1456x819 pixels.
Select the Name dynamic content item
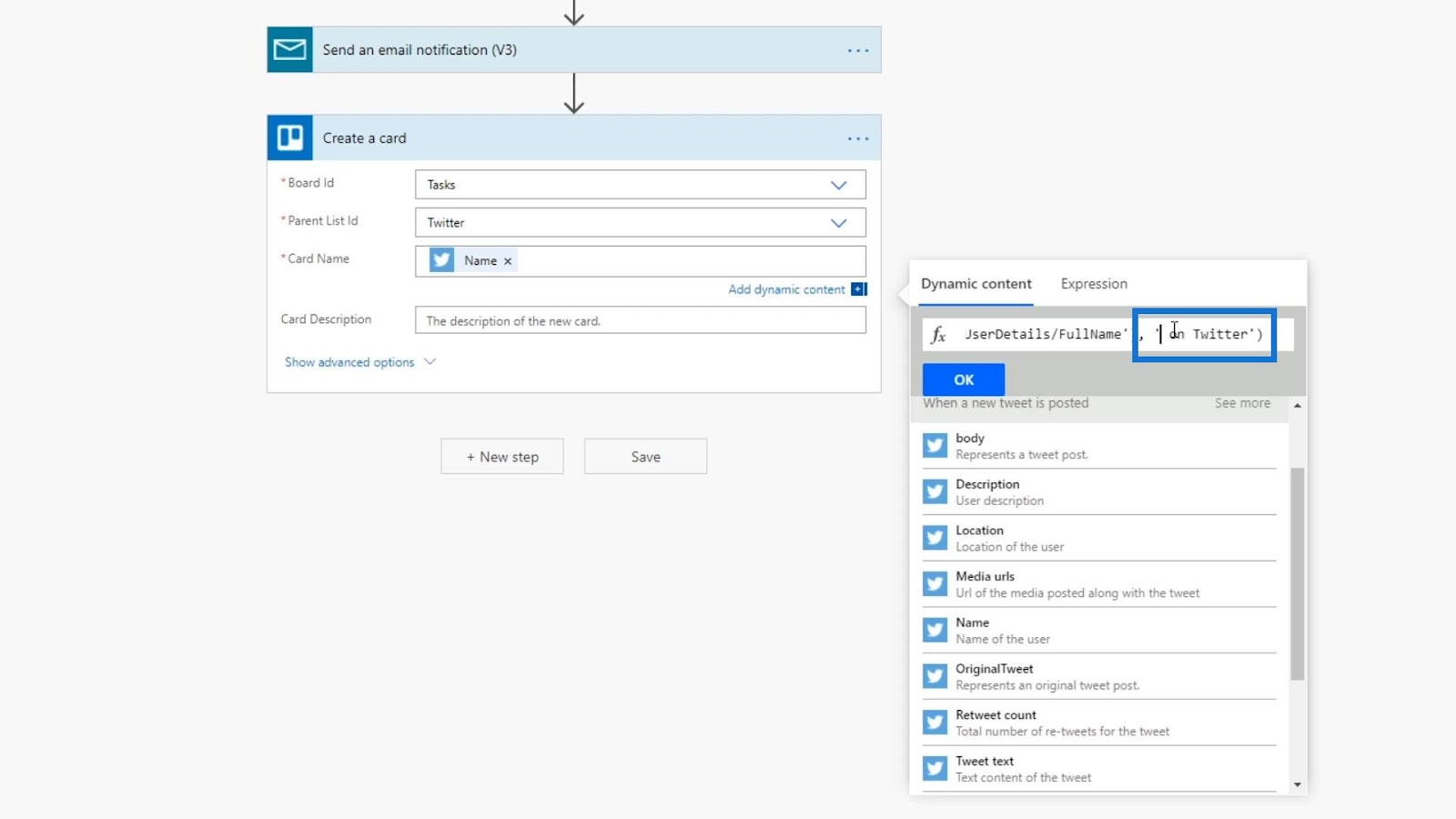(x=1099, y=631)
